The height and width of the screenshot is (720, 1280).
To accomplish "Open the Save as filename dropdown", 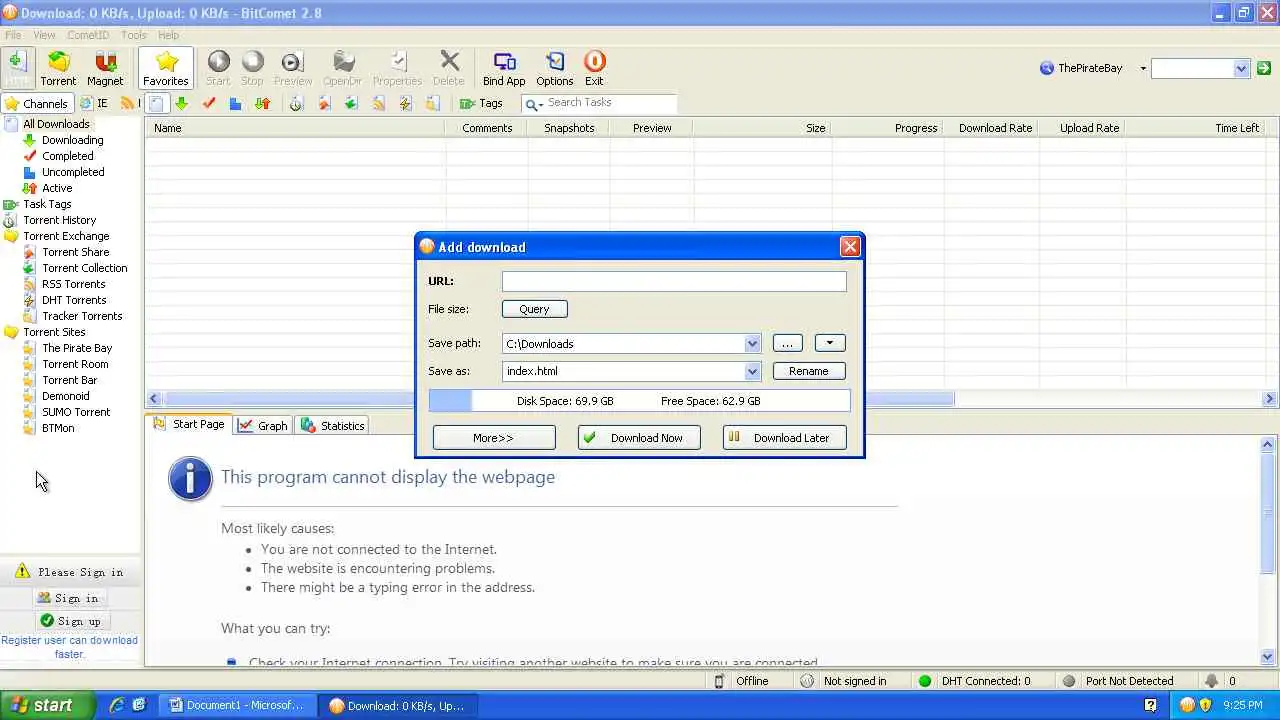I will click(752, 371).
